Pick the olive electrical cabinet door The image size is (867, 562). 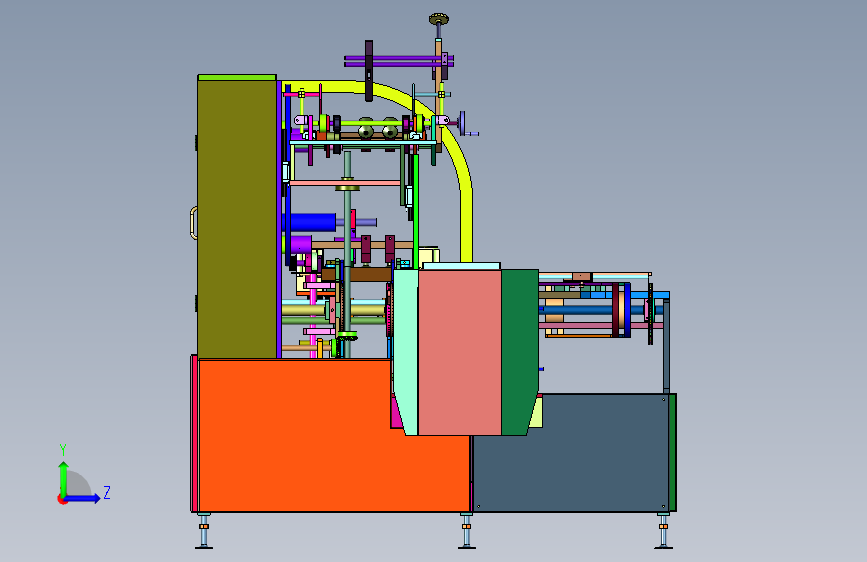(x=237, y=219)
